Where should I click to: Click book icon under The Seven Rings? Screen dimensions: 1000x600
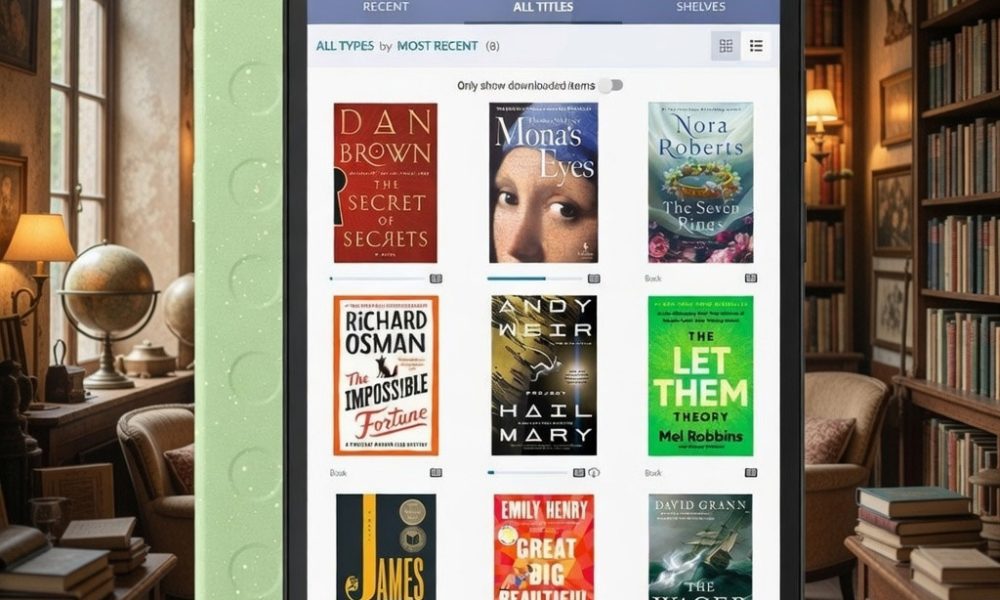751,278
